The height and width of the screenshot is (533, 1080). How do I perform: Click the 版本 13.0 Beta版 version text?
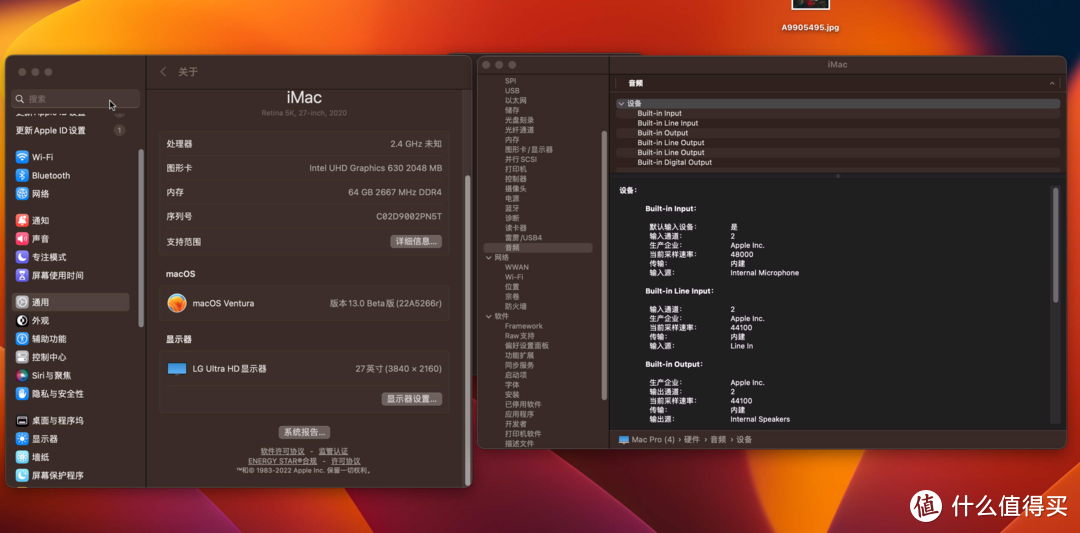(x=386, y=303)
